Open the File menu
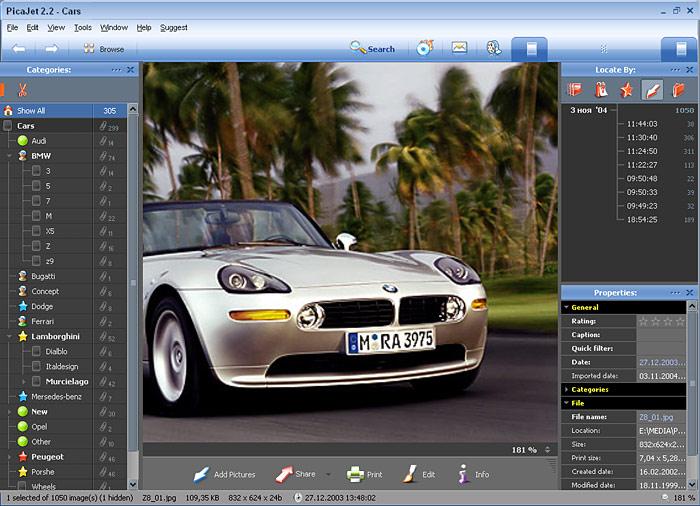The height and width of the screenshot is (506, 700). pos(12,28)
